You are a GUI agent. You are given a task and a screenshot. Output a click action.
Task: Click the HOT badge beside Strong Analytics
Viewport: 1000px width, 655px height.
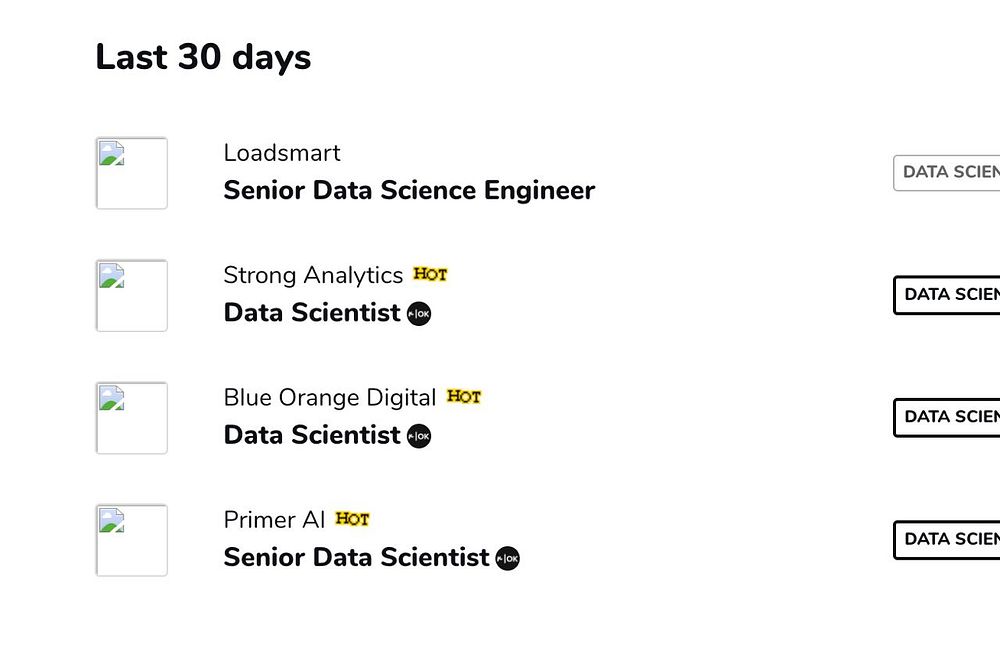(430, 274)
